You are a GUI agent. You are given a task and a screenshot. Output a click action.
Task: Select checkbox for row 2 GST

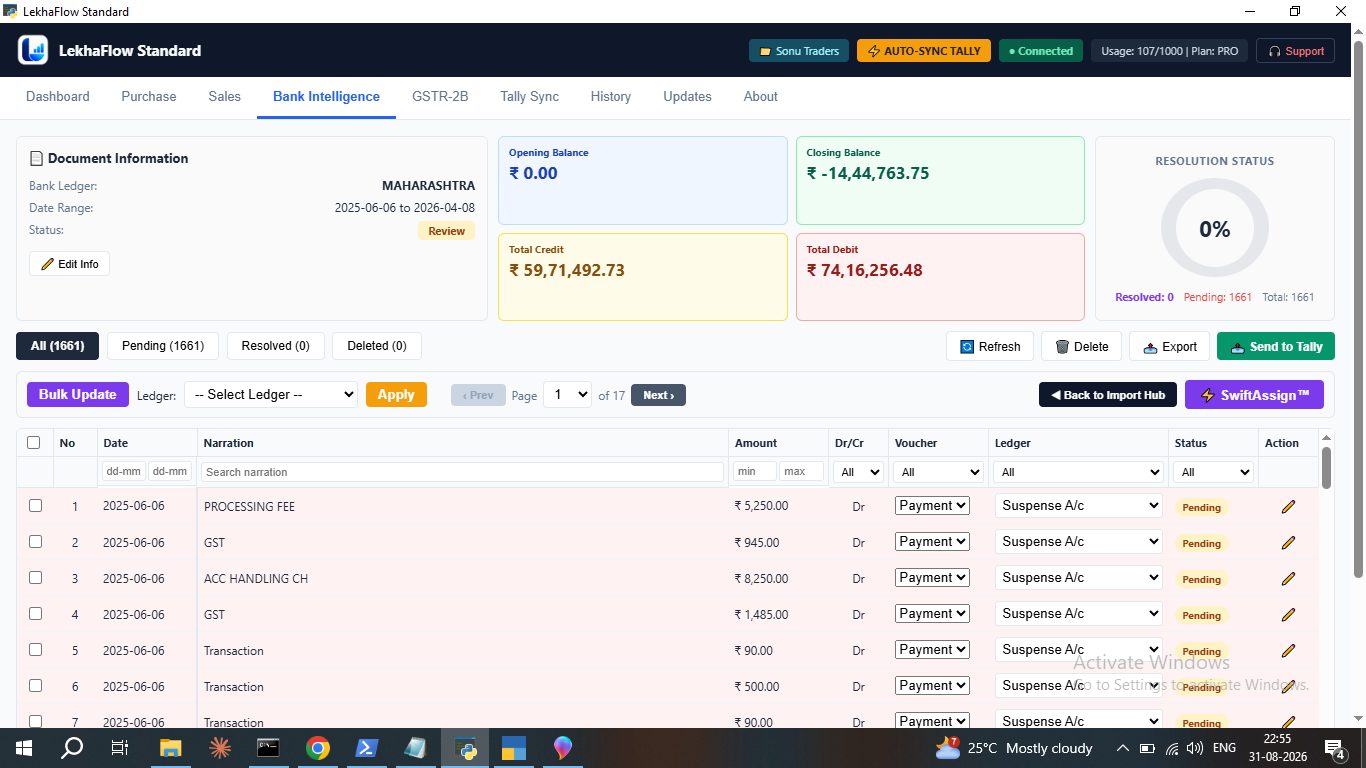(x=35, y=542)
